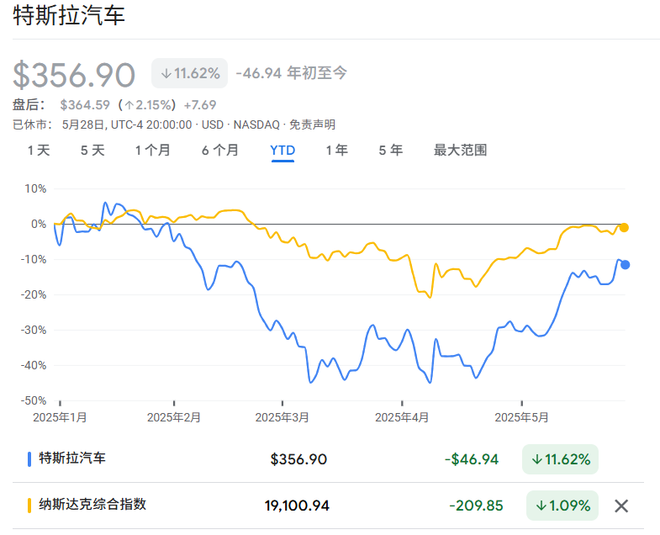
Task: Open the 免责声明 link
Action: (x=312, y=125)
